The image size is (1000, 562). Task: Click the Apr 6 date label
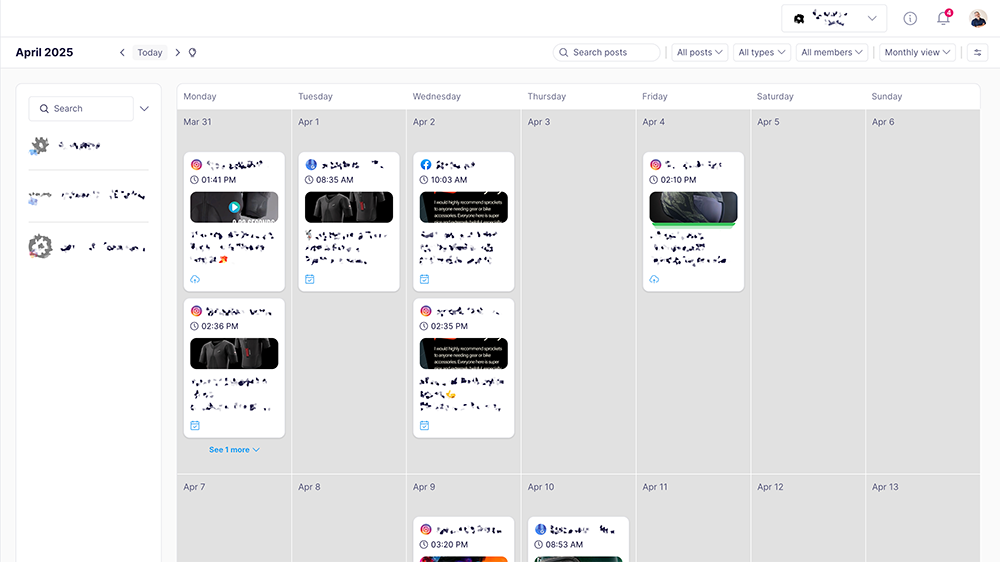(x=883, y=122)
